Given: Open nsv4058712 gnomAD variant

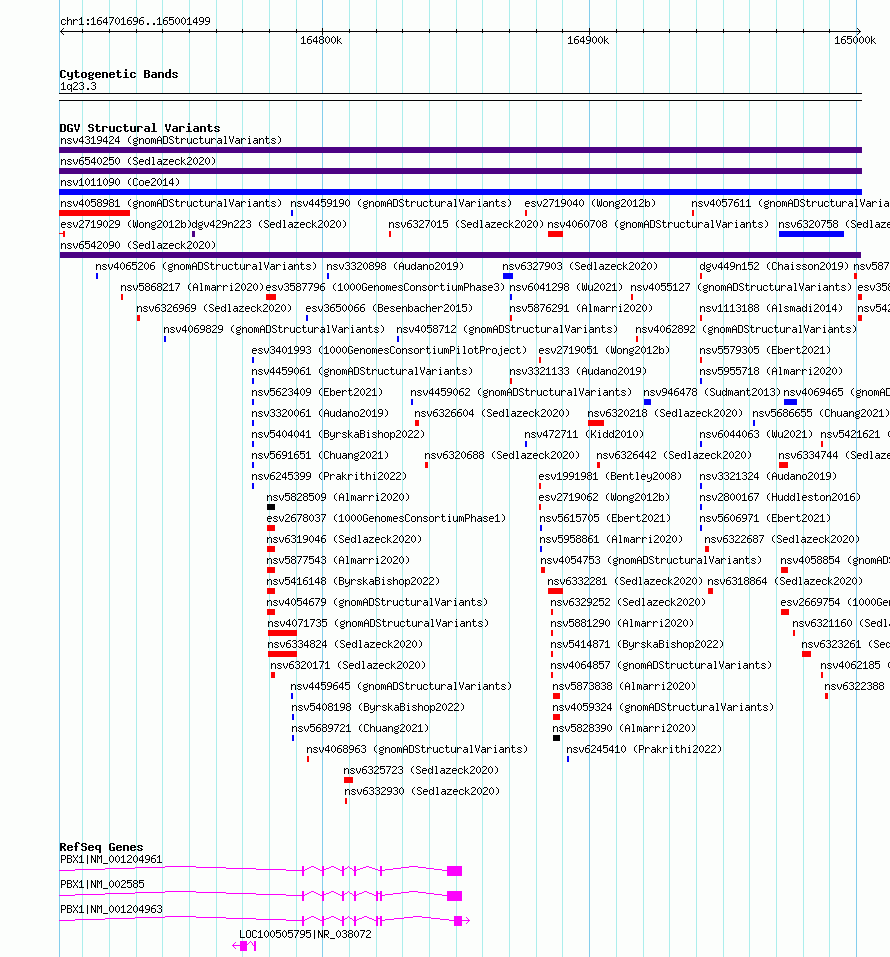Looking at the screenshot, I should [507, 329].
